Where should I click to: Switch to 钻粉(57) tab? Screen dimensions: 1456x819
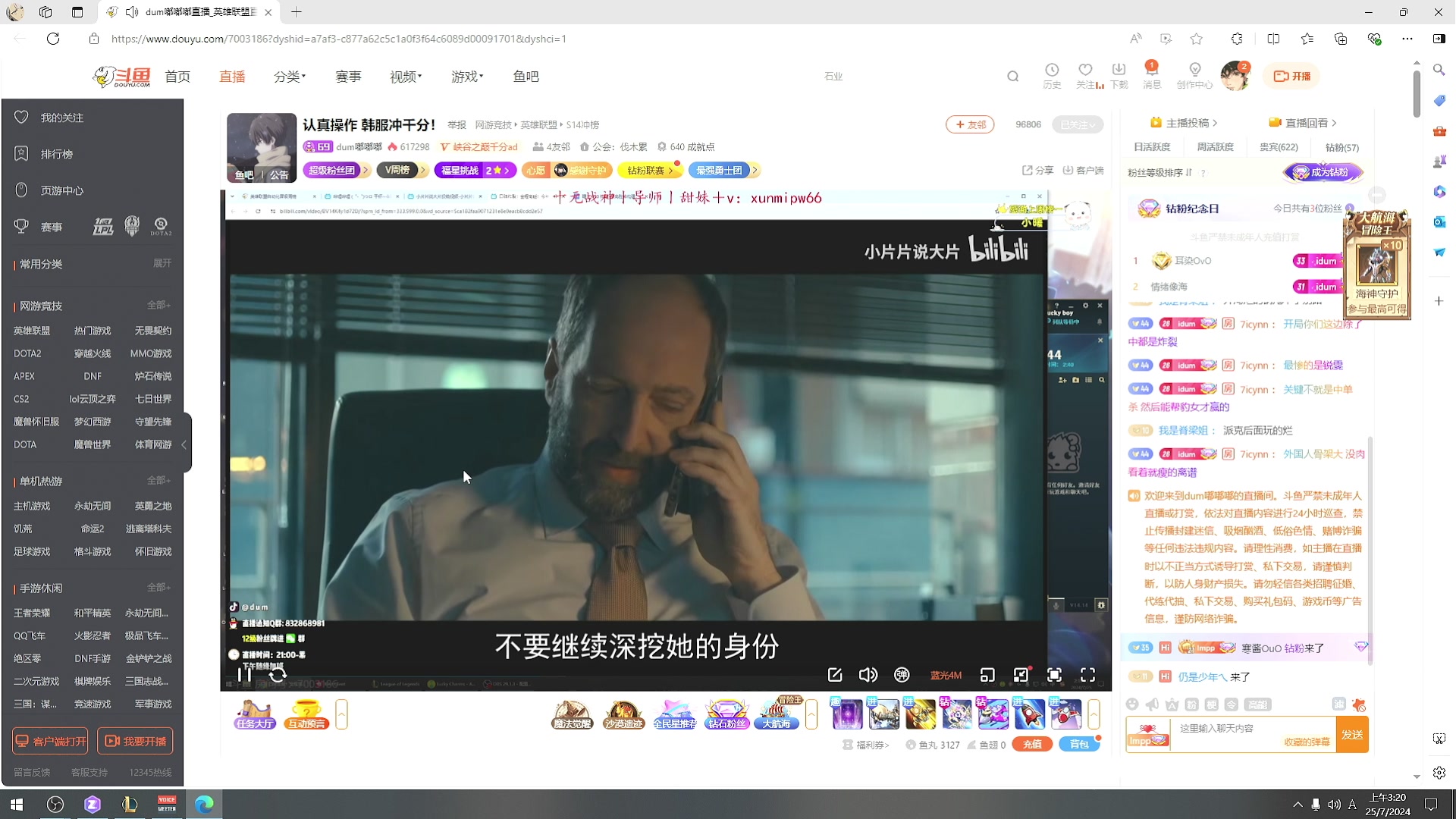(1342, 147)
